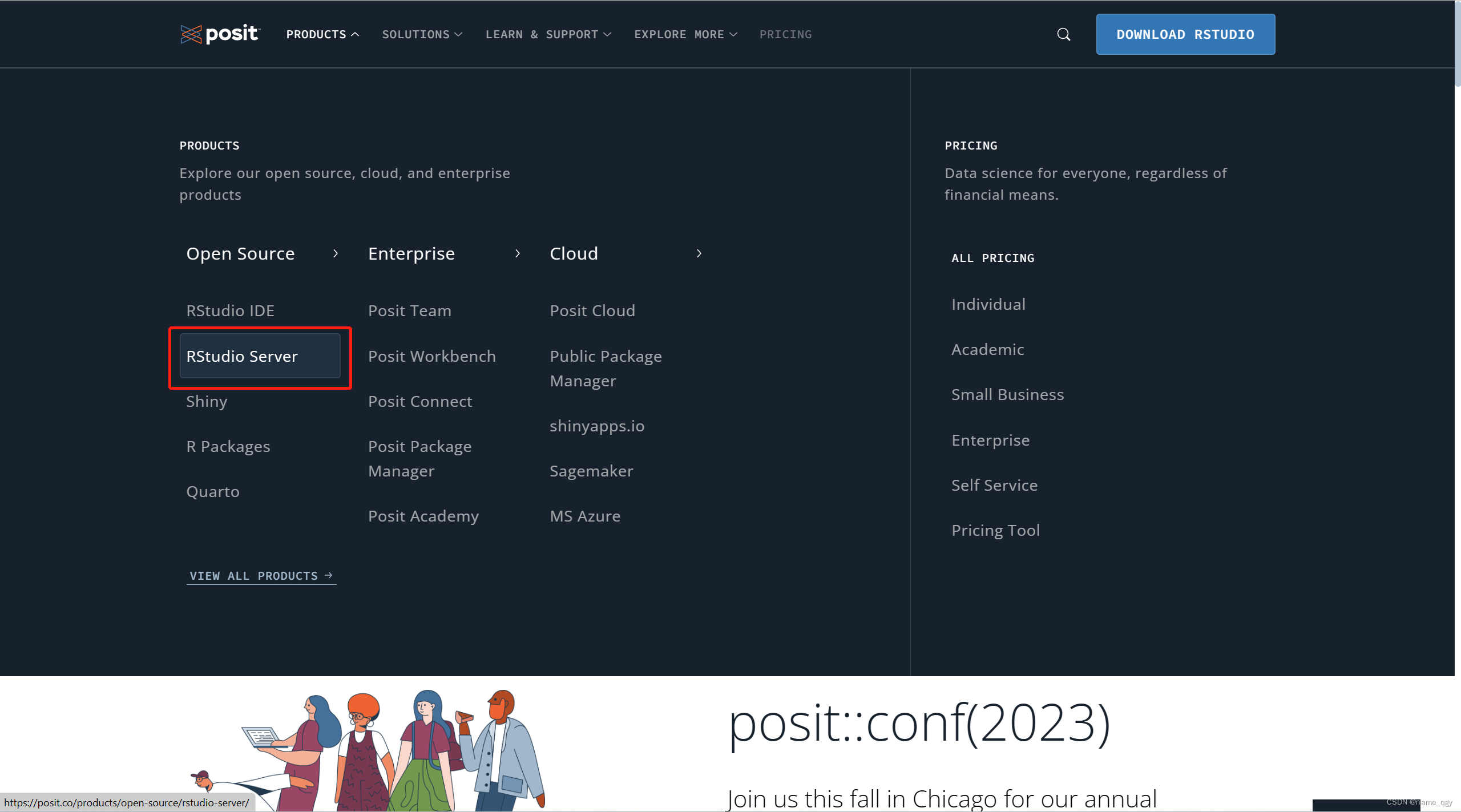This screenshot has height=812, width=1461.
Task: Open the Cloud category heading
Action: [x=574, y=253]
